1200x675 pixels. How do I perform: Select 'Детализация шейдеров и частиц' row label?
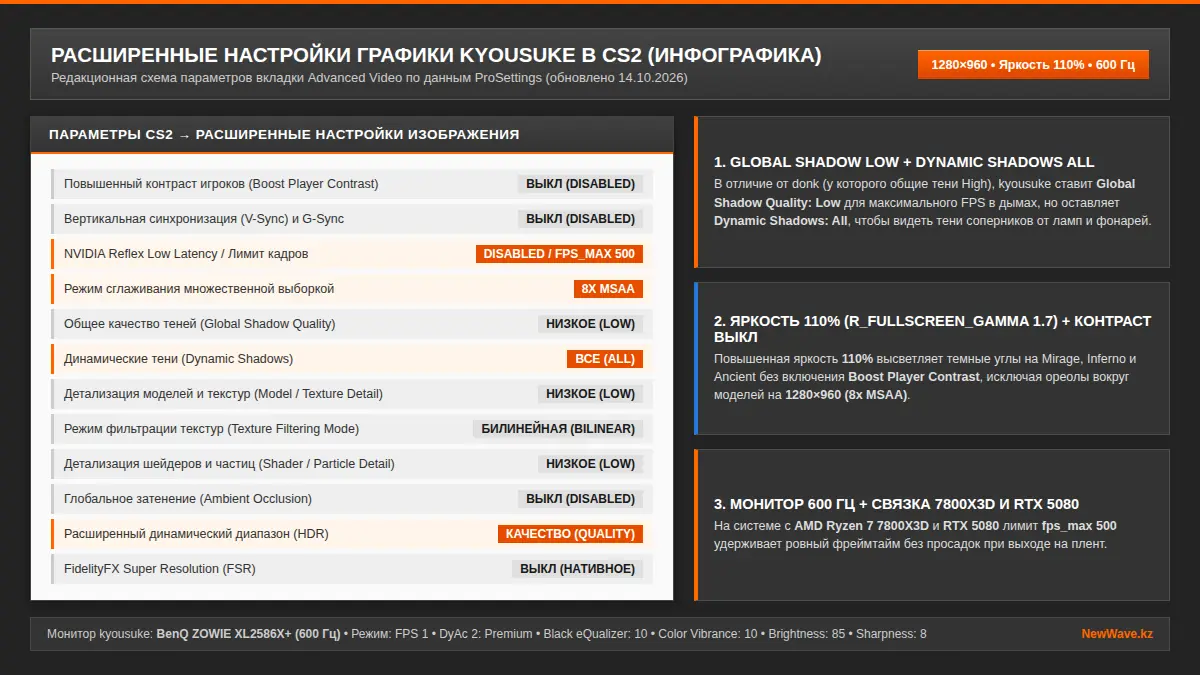229,464
